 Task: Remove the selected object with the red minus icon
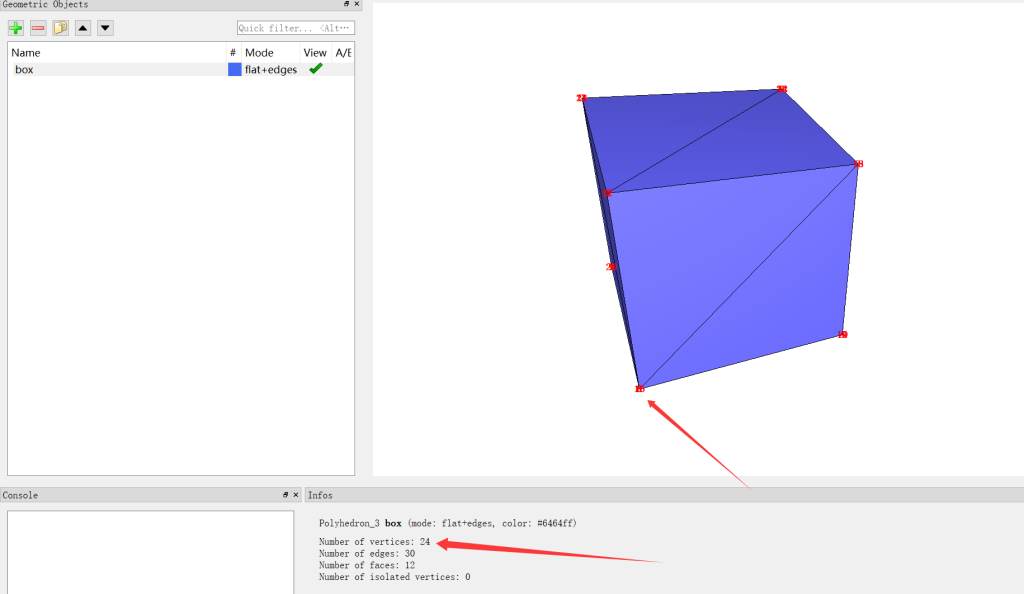coord(38,28)
